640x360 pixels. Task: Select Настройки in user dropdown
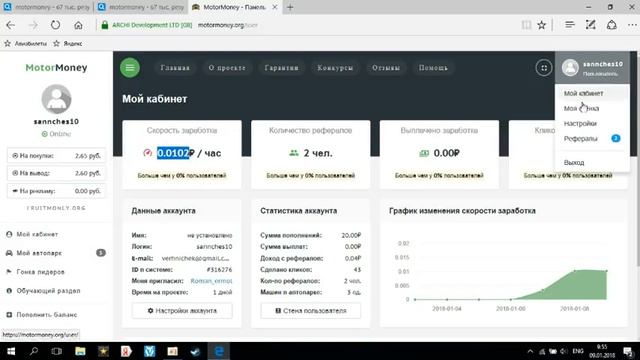click(580, 123)
